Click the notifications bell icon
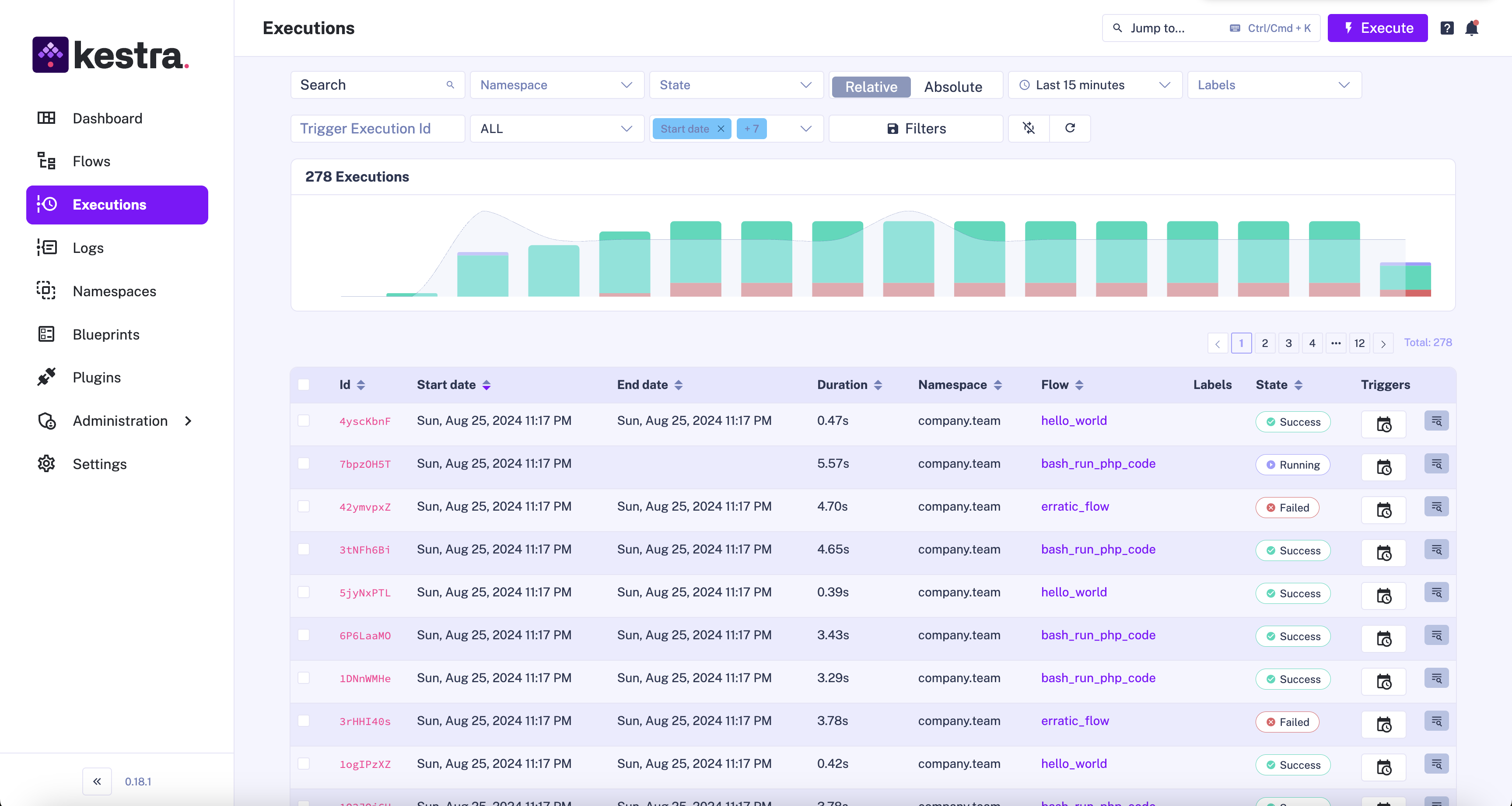 pos(1471,28)
